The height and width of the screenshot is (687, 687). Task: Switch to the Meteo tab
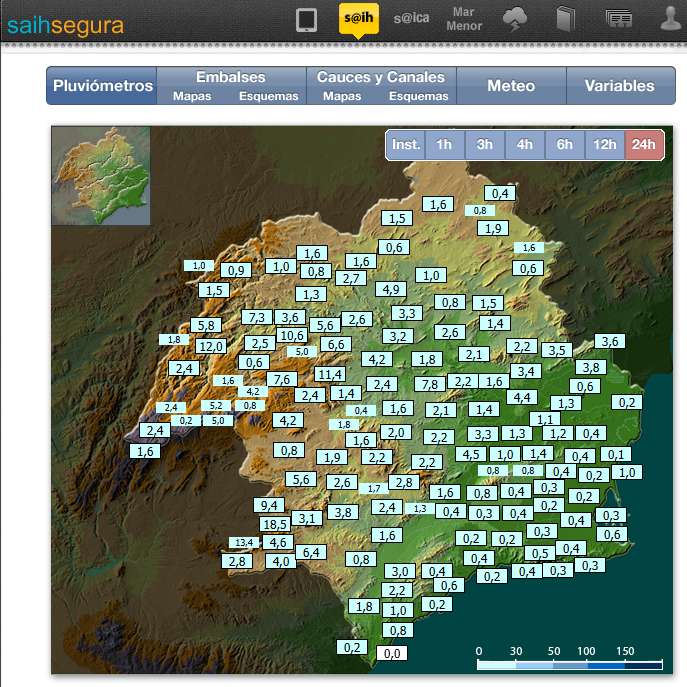[511, 85]
